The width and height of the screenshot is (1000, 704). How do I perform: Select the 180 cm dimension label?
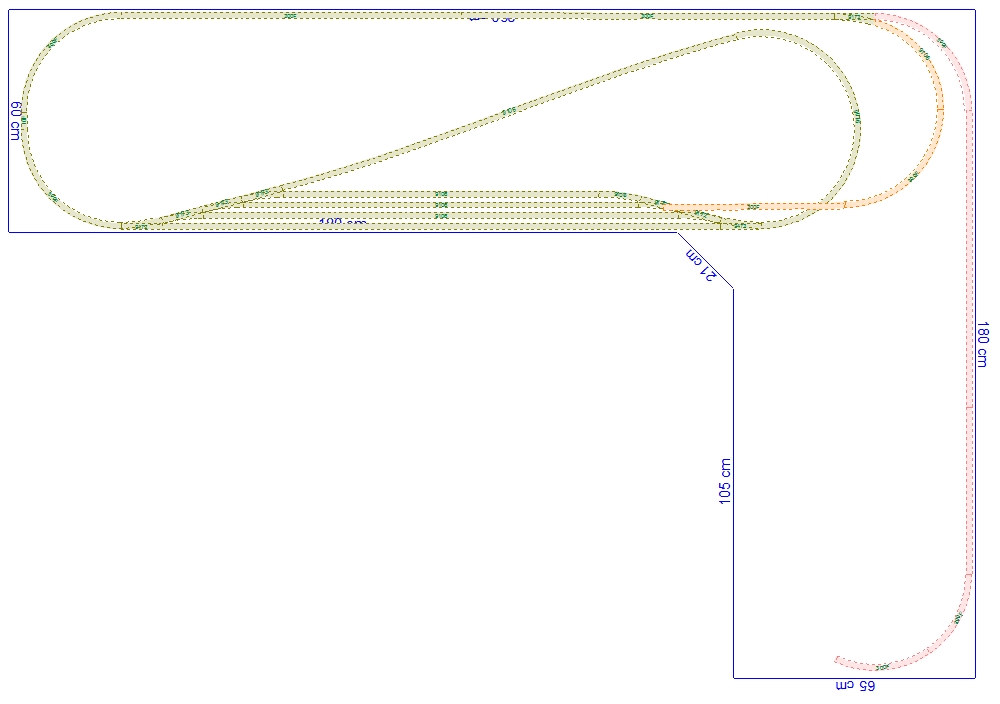(x=983, y=345)
